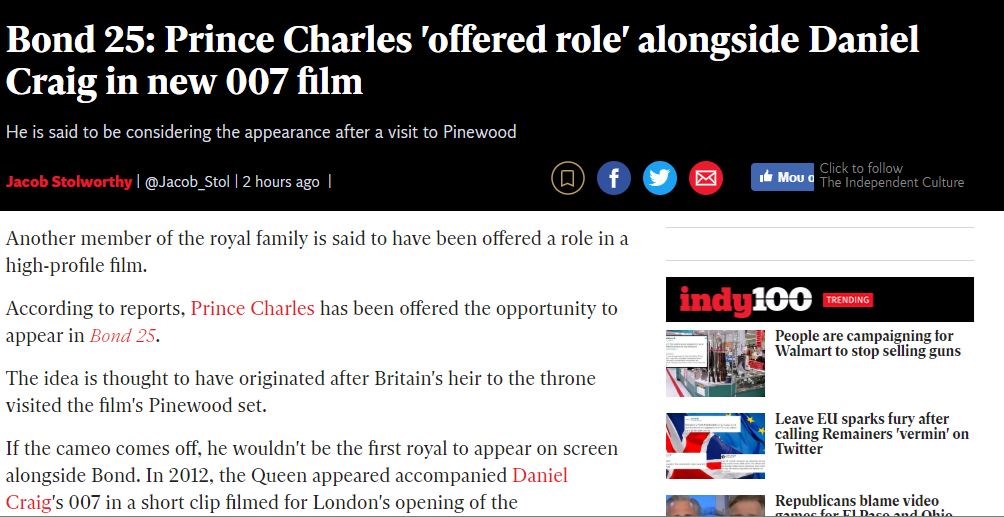
Task: Open the @Jacob_Stol Twitter handle
Action: click(187, 182)
